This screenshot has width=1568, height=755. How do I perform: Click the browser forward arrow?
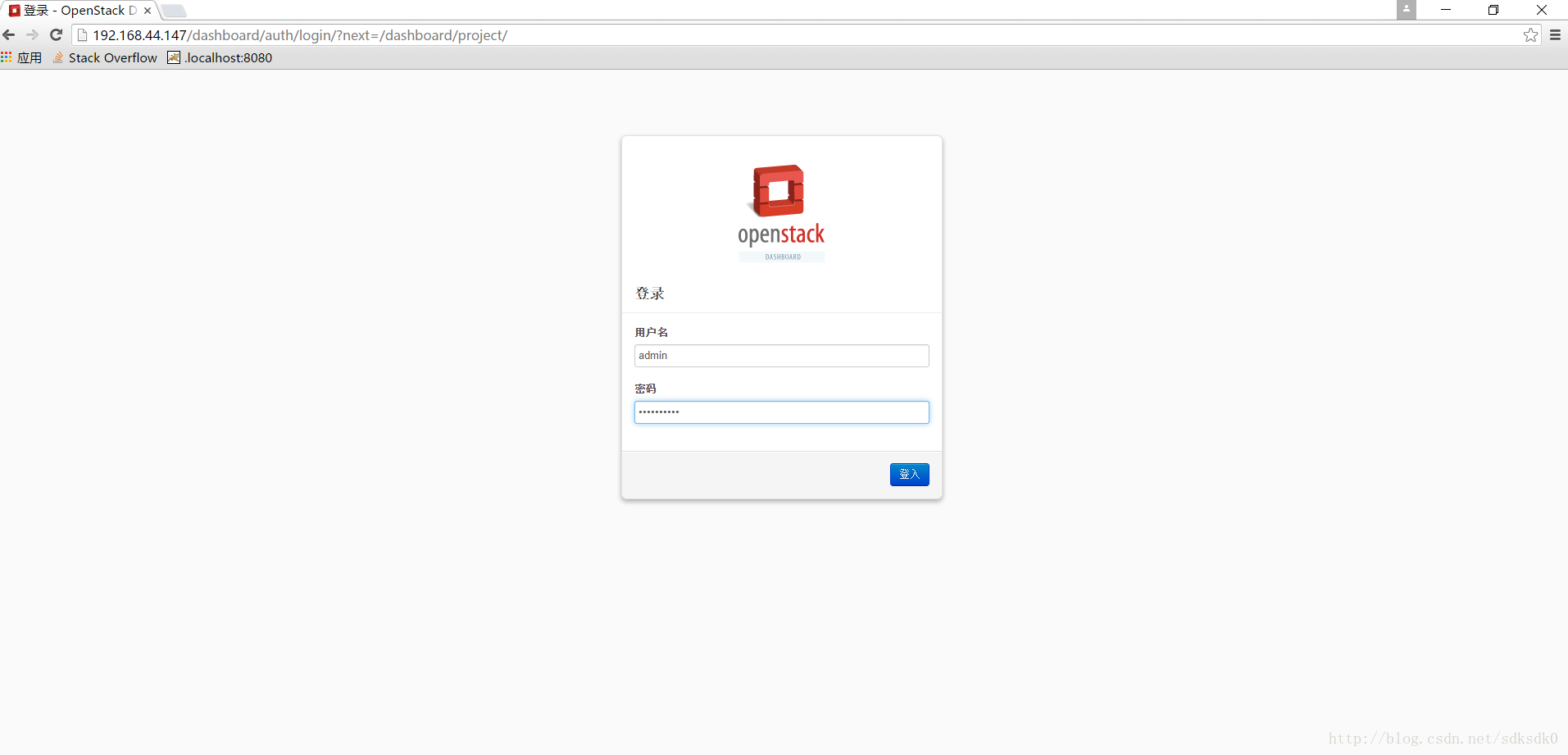[x=32, y=34]
